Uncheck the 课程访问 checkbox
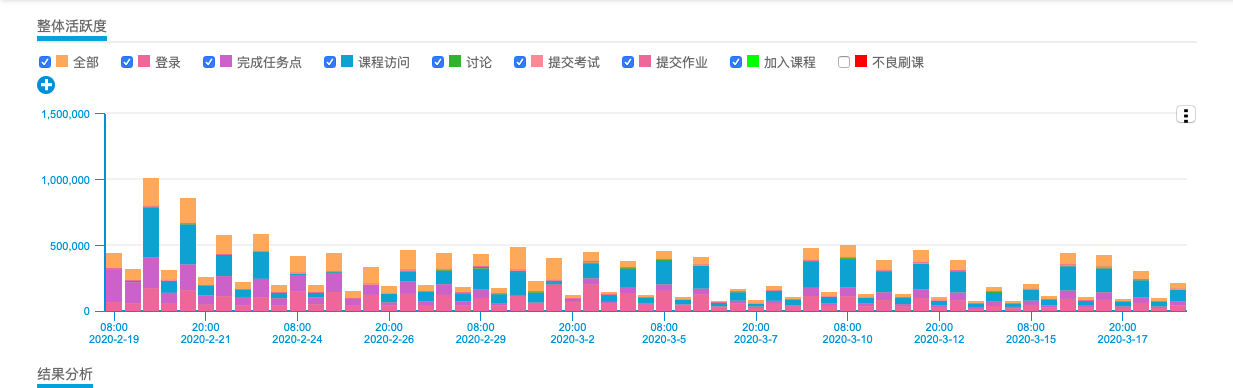The width and height of the screenshot is (1233, 388). click(331, 62)
